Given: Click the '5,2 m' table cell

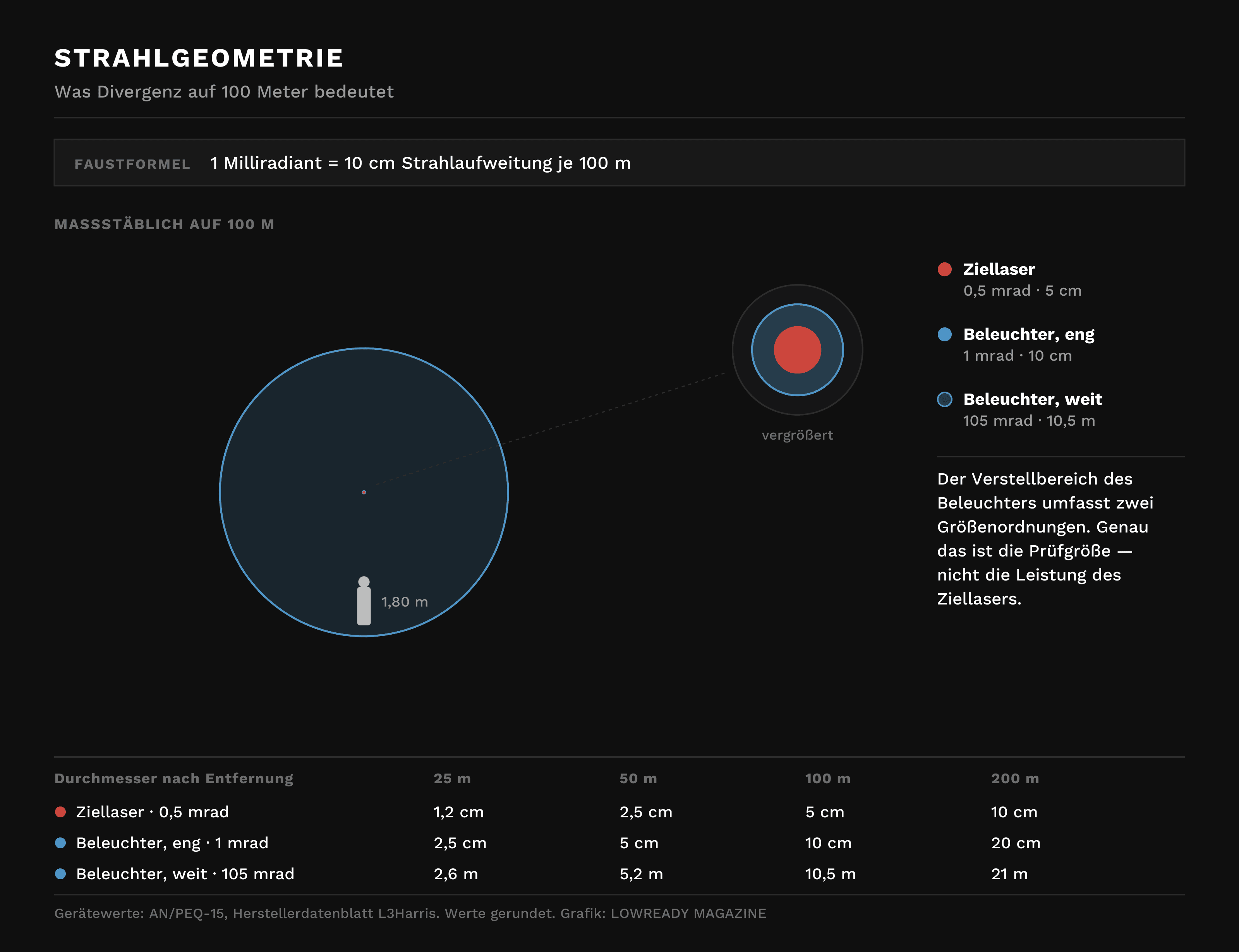Looking at the screenshot, I should click(x=641, y=874).
